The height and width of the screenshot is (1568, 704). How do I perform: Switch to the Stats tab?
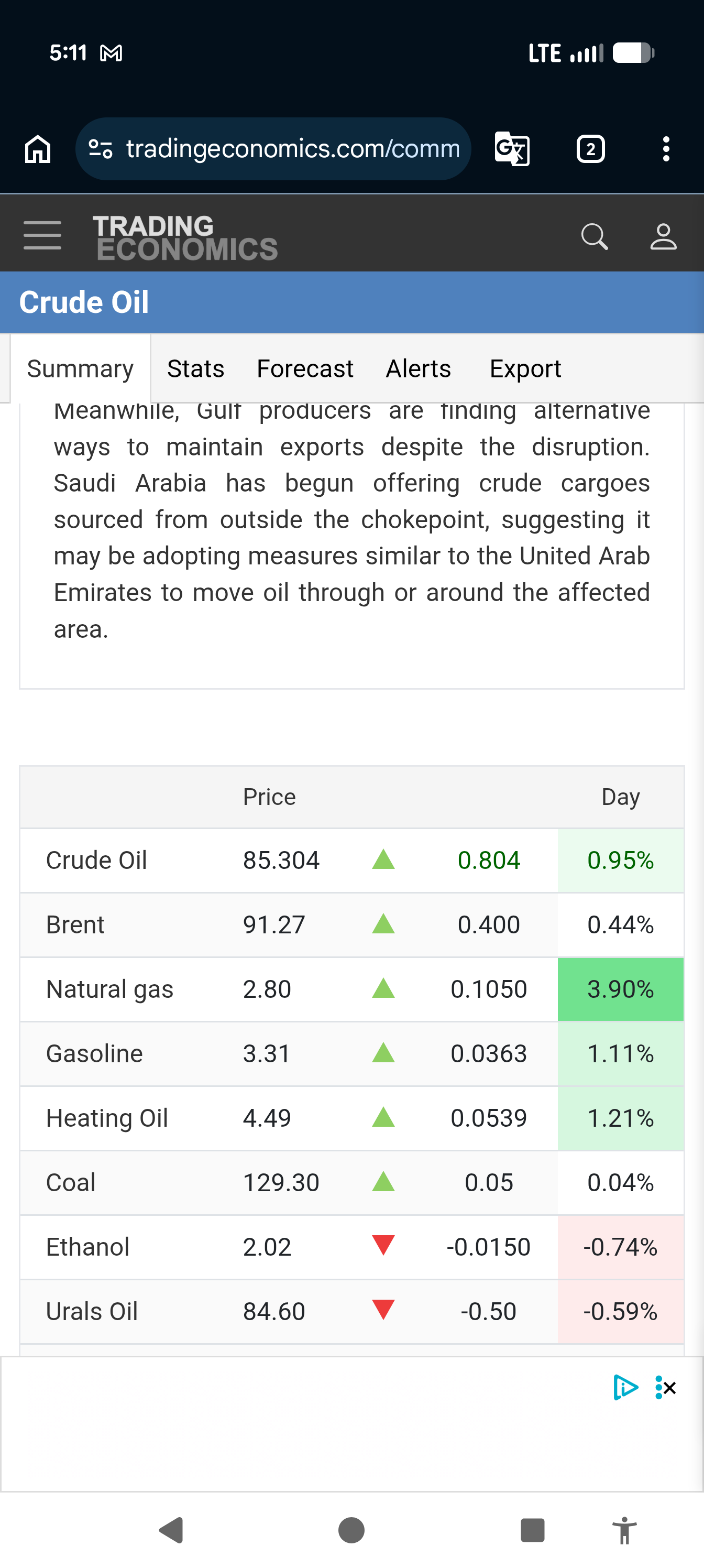click(x=196, y=369)
